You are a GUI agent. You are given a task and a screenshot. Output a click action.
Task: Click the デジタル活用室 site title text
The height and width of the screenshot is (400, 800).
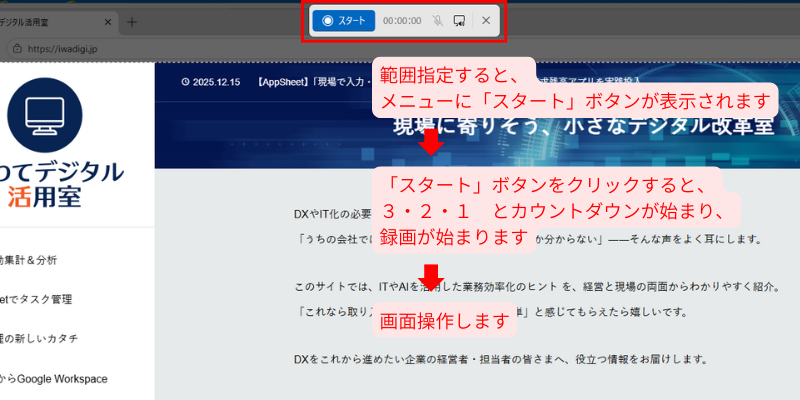pos(62,184)
